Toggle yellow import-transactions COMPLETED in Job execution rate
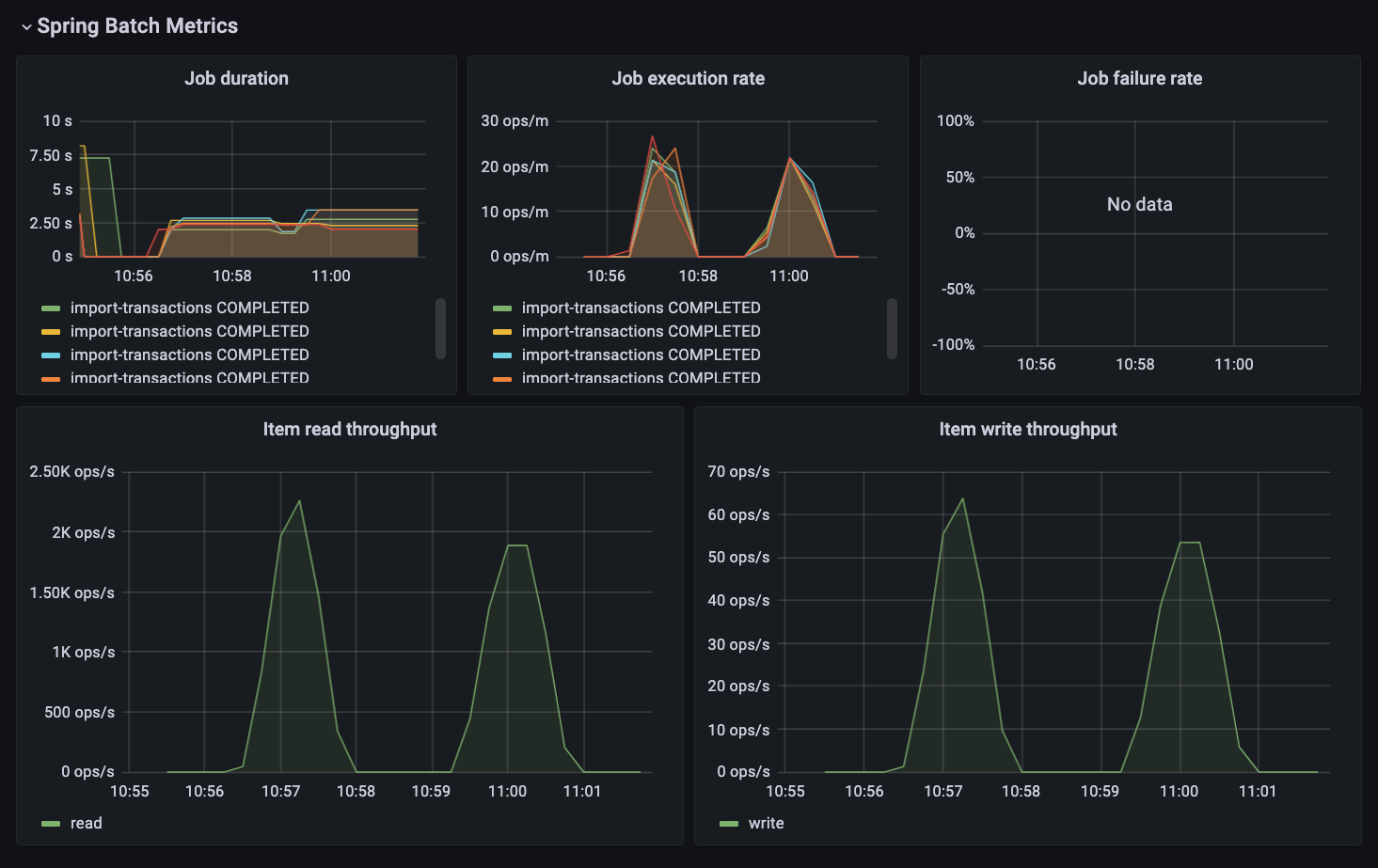 641,331
